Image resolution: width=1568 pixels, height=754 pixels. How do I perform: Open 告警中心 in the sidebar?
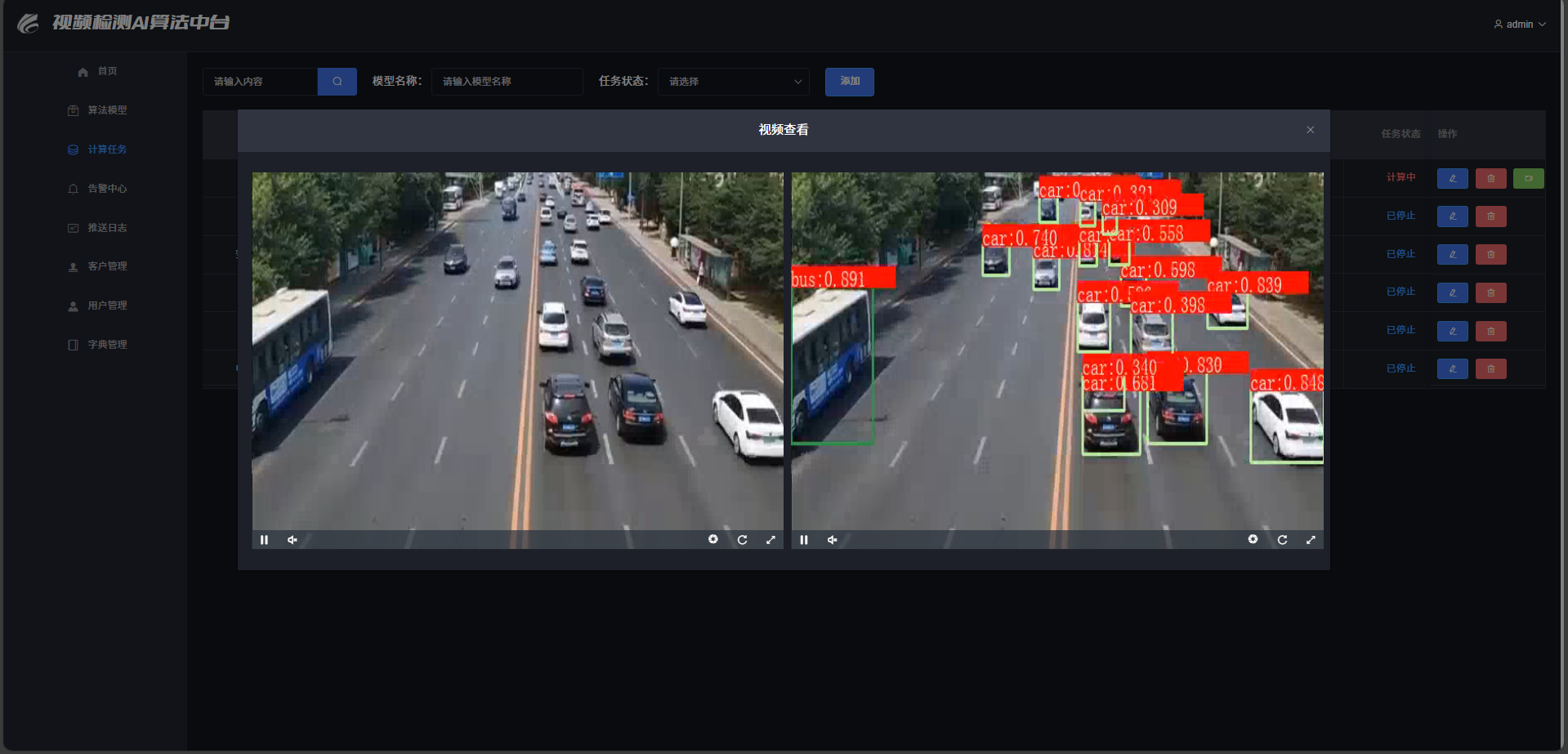96,189
